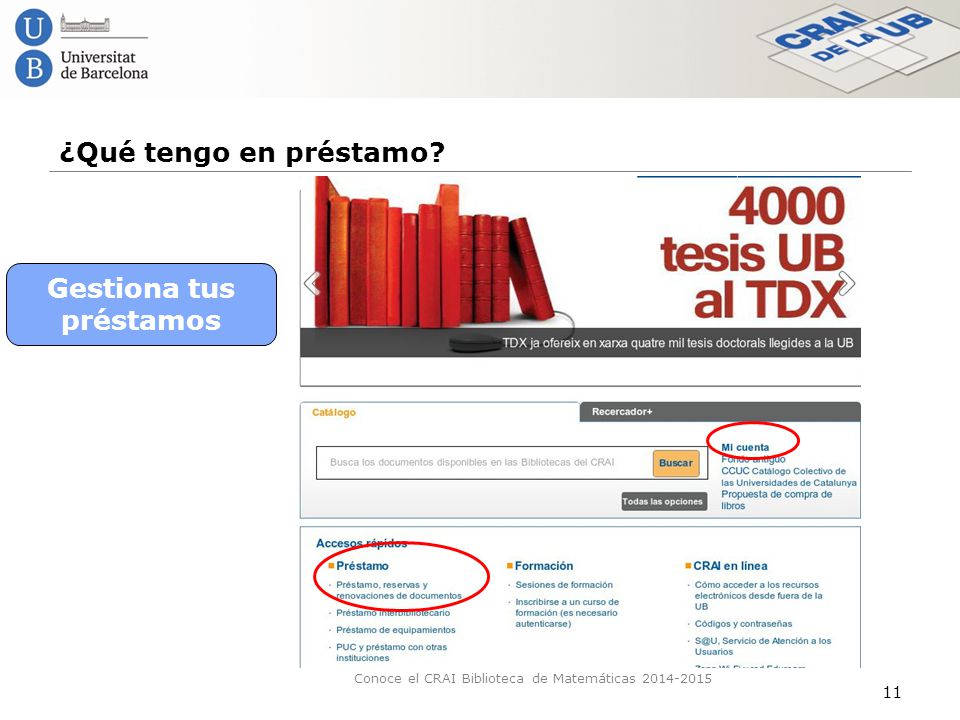The height and width of the screenshot is (720, 960).
Task: Open the Préstamo section heading
Action: 362,566
